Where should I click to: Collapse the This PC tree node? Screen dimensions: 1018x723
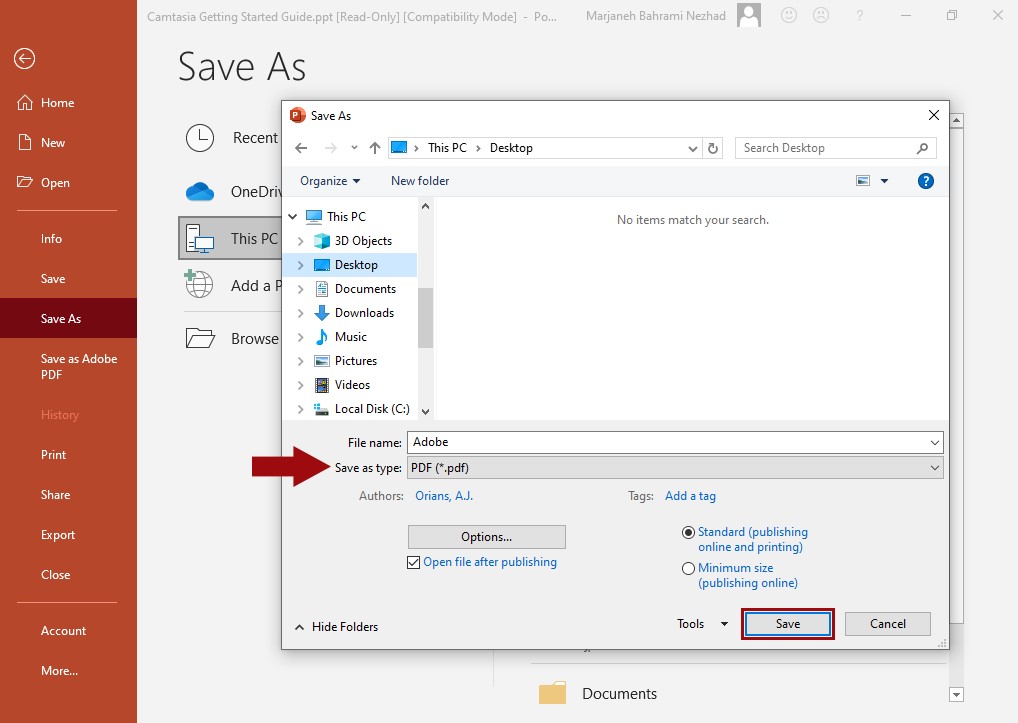pyautogui.click(x=293, y=217)
